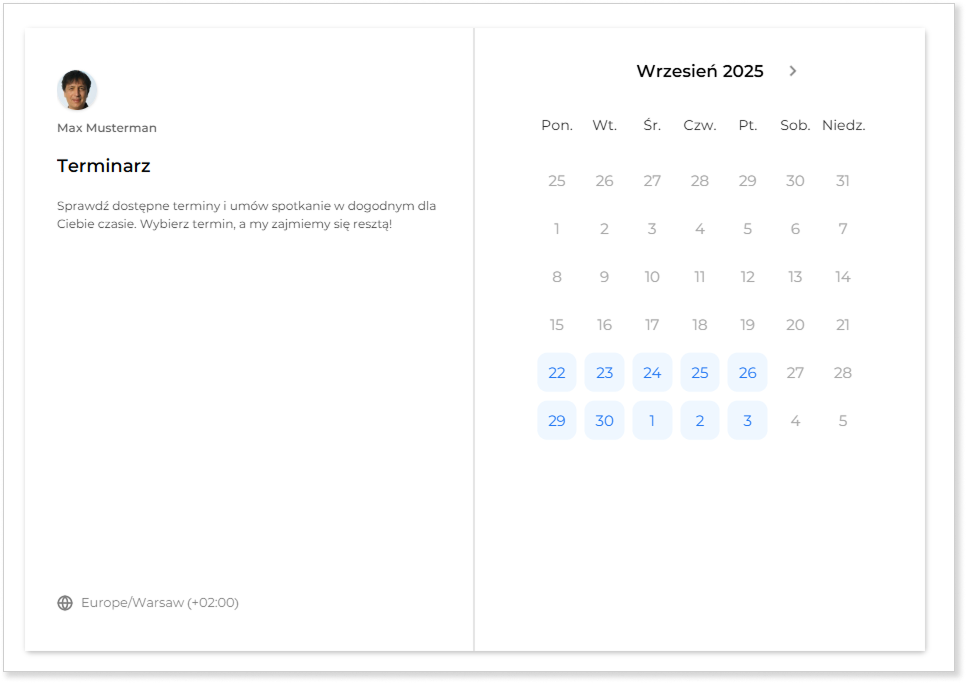Click the Niedz. weekday column header
The image size is (966, 683).
tap(843, 125)
